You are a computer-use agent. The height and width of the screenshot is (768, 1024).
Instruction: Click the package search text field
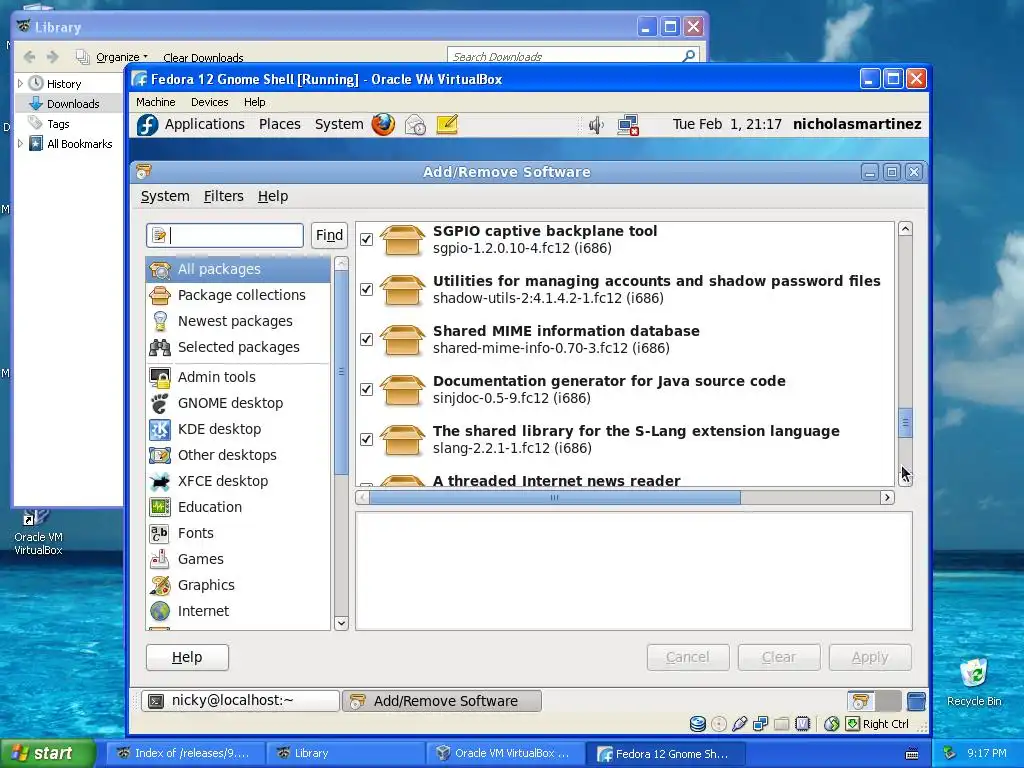coord(225,235)
